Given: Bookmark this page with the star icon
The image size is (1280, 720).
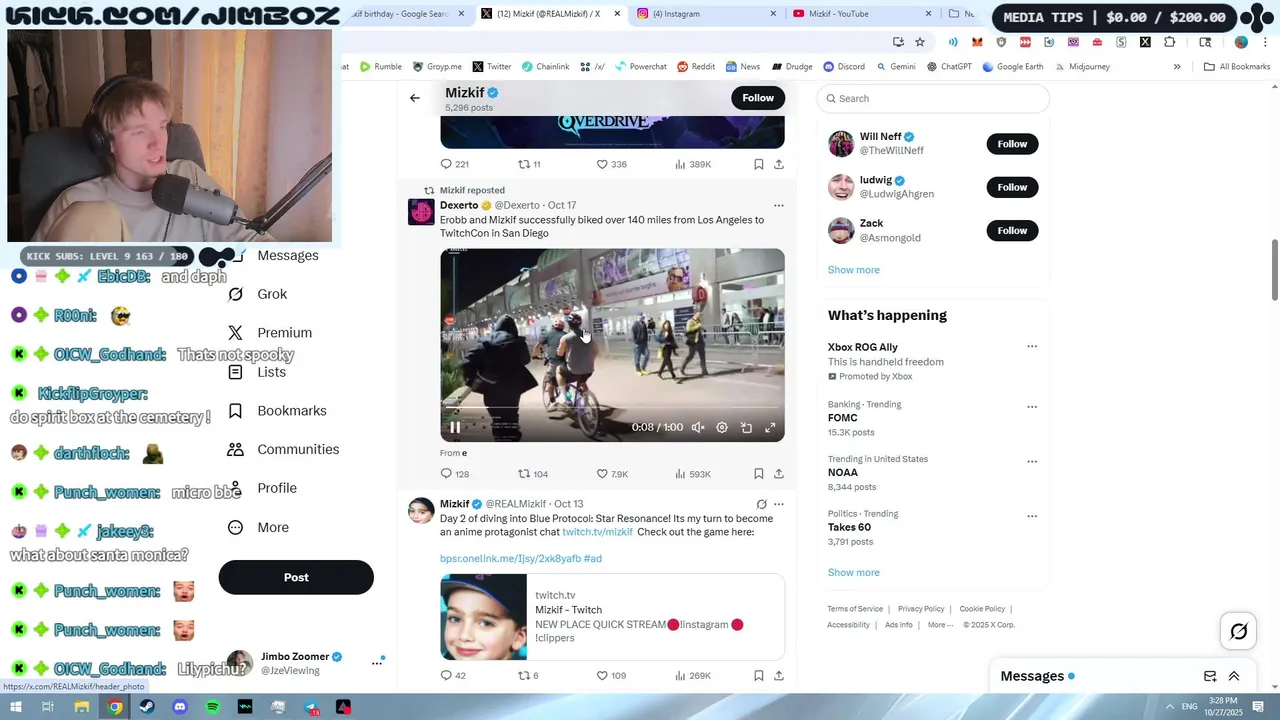Looking at the screenshot, I should tap(920, 42).
